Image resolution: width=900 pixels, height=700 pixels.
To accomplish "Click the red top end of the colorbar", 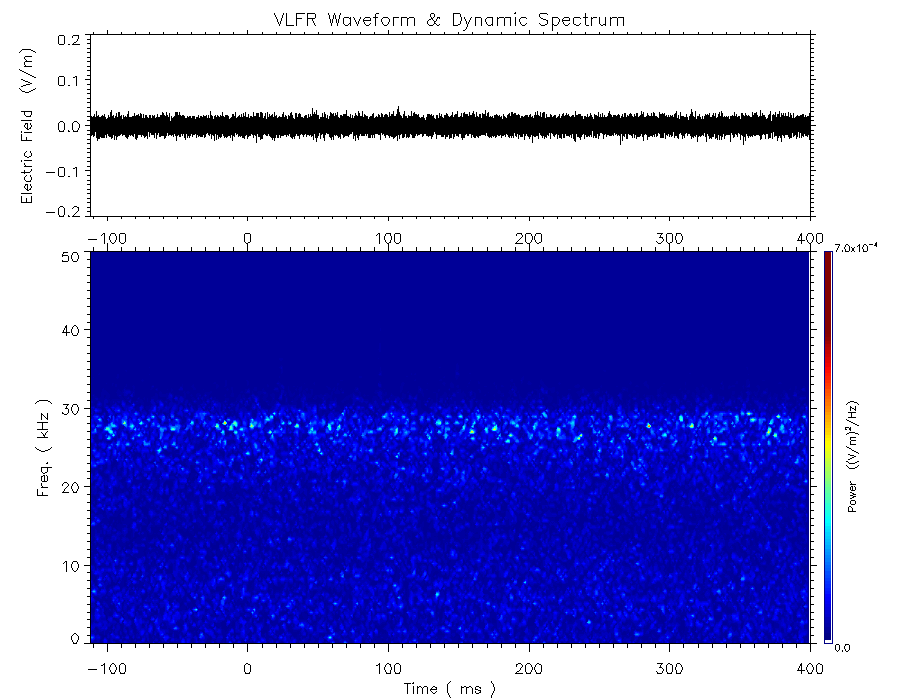I will [828, 256].
